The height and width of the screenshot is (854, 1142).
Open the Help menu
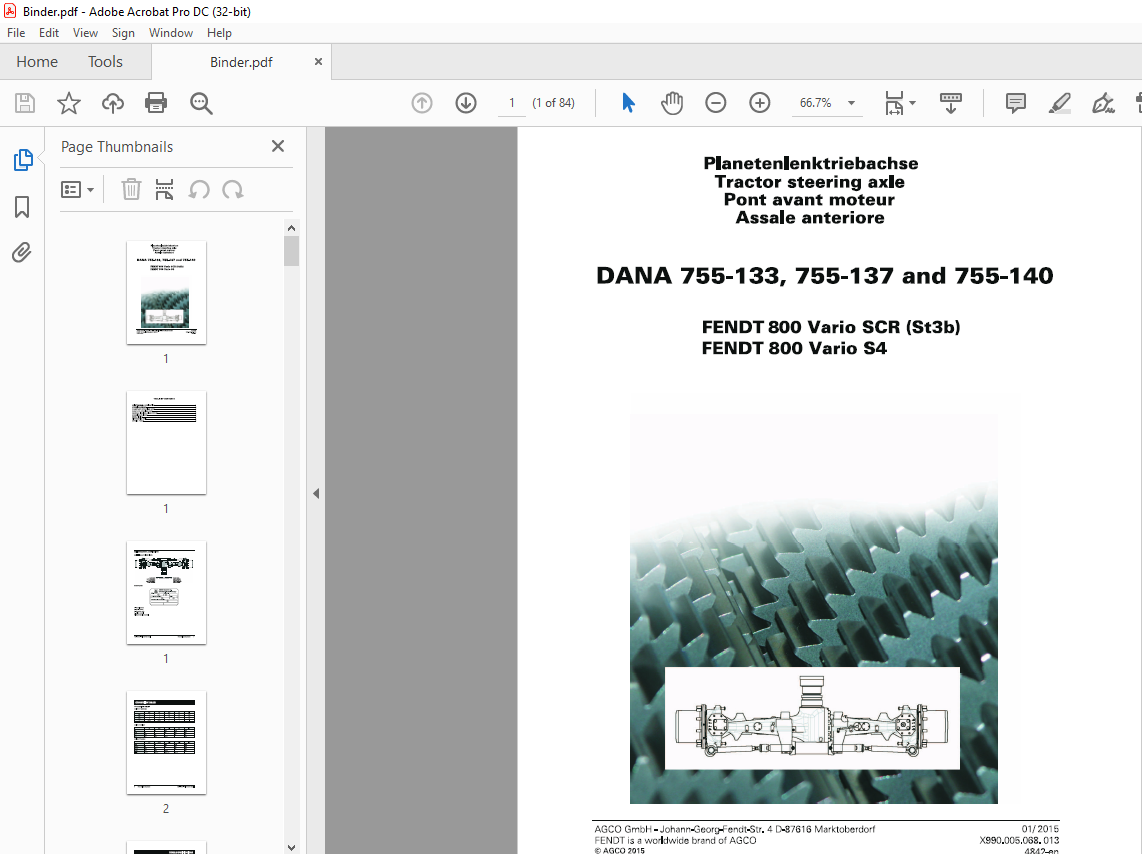(x=219, y=33)
